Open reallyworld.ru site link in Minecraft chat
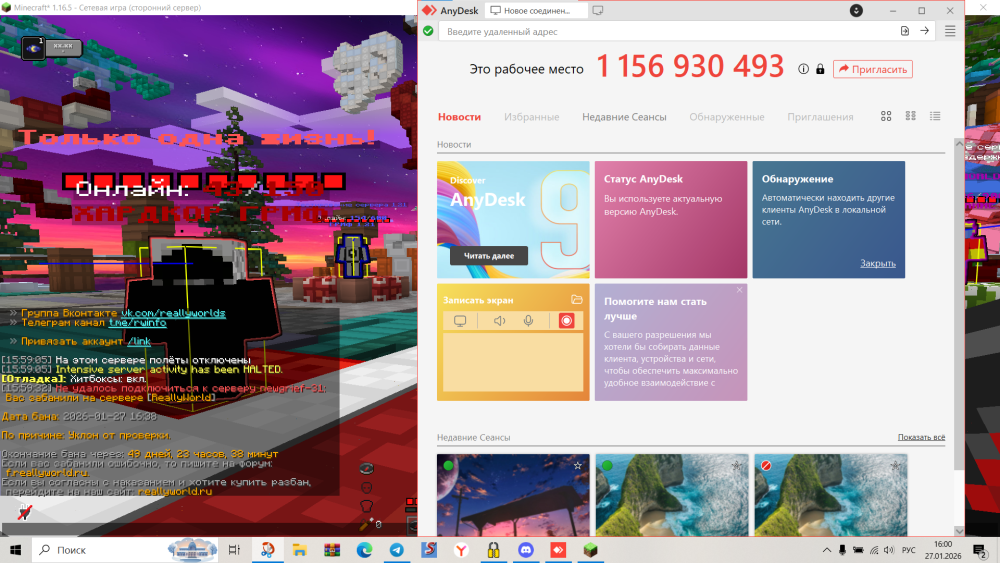Viewport: 1000px width, 563px height. tap(175, 492)
